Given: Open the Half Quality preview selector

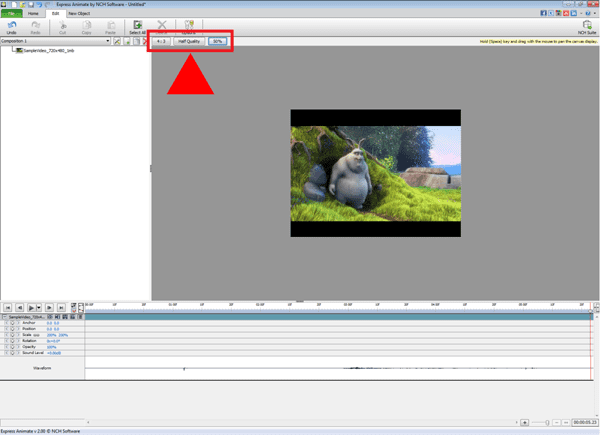Looking at the screenshot, I should tap(189, 41).
